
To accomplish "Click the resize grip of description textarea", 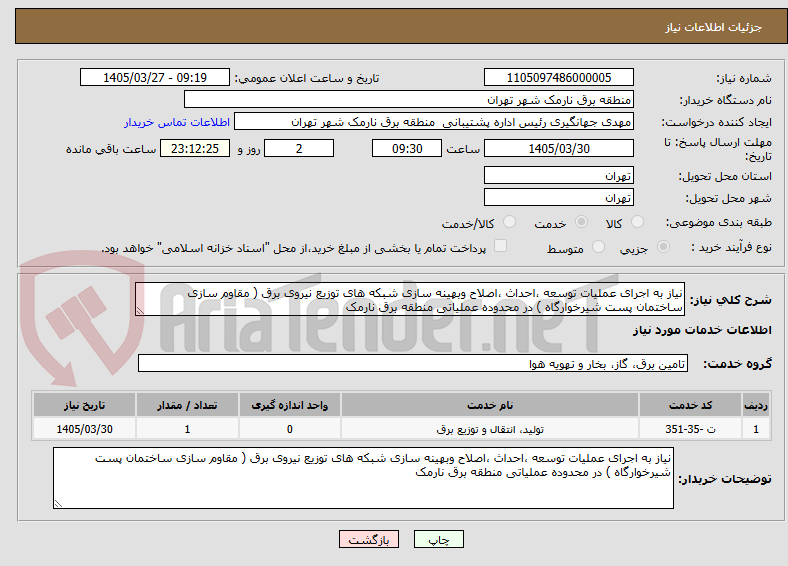I will [140, 312].
